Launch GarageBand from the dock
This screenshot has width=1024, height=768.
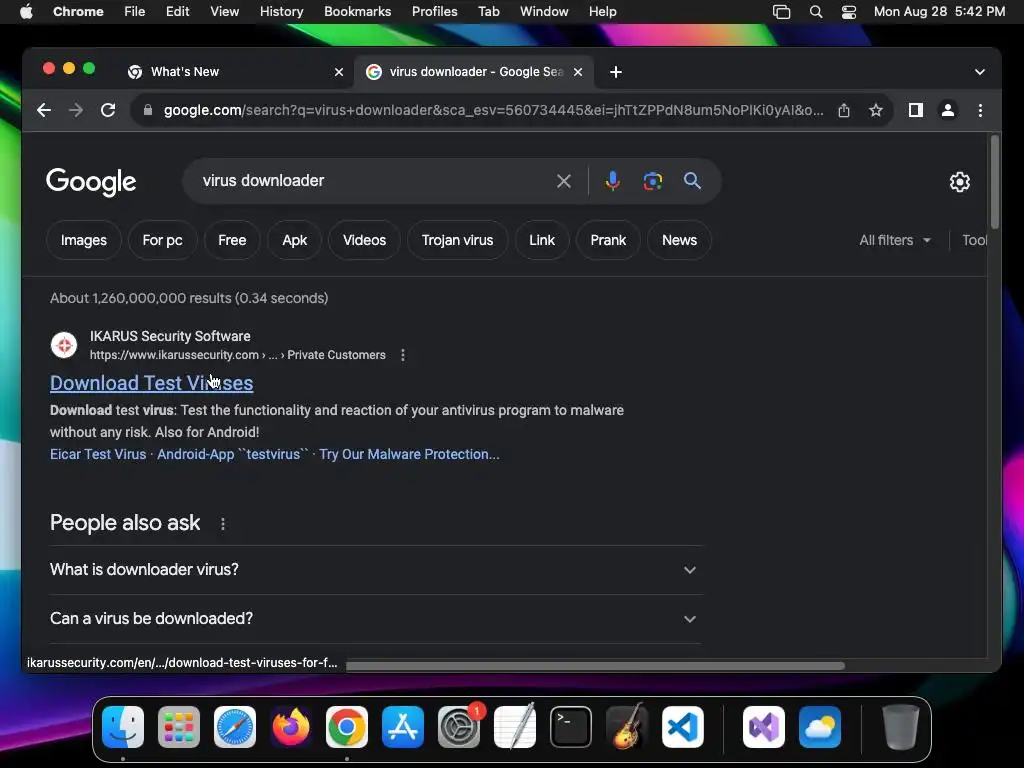pos(627,726)
